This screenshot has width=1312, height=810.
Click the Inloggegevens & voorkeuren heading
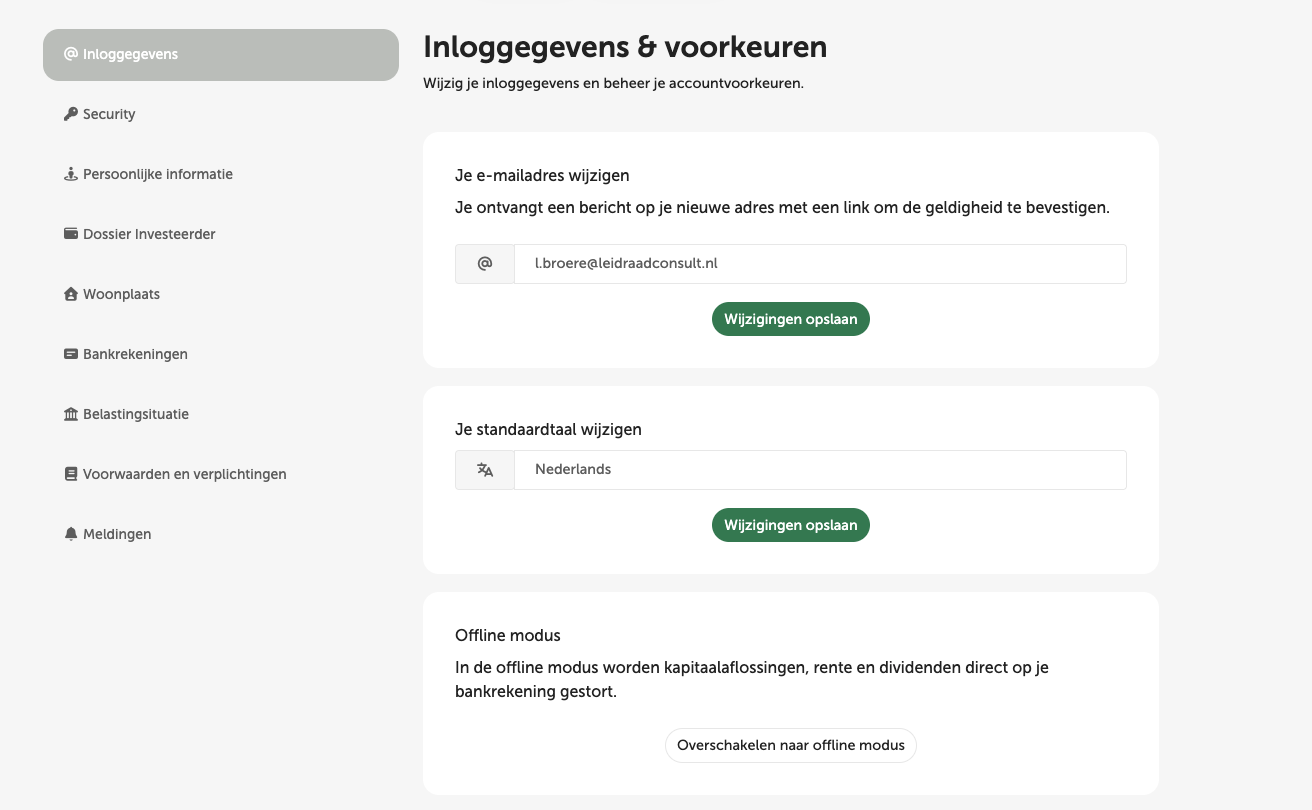click(x=625, y=47)
